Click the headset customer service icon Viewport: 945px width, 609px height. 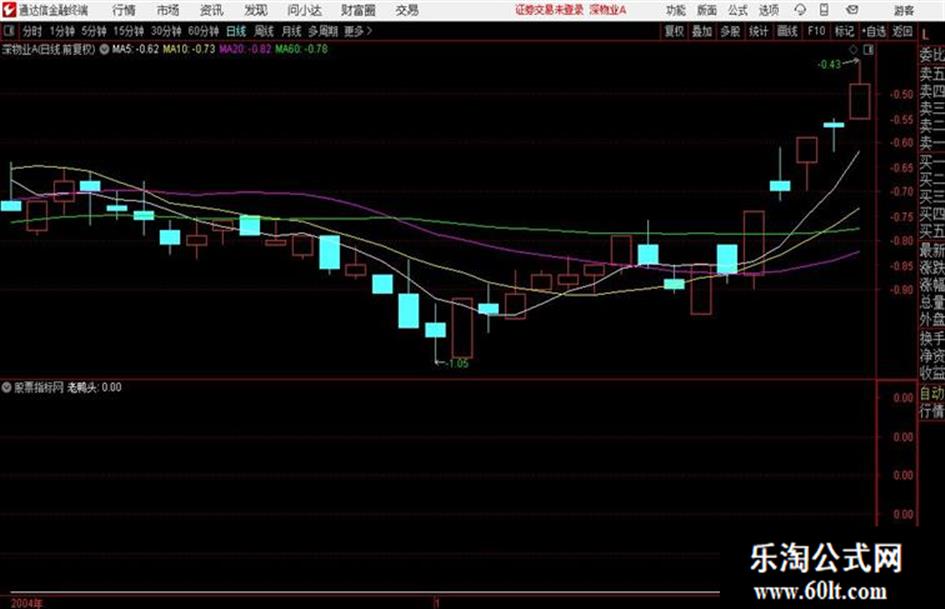[800, 10]
